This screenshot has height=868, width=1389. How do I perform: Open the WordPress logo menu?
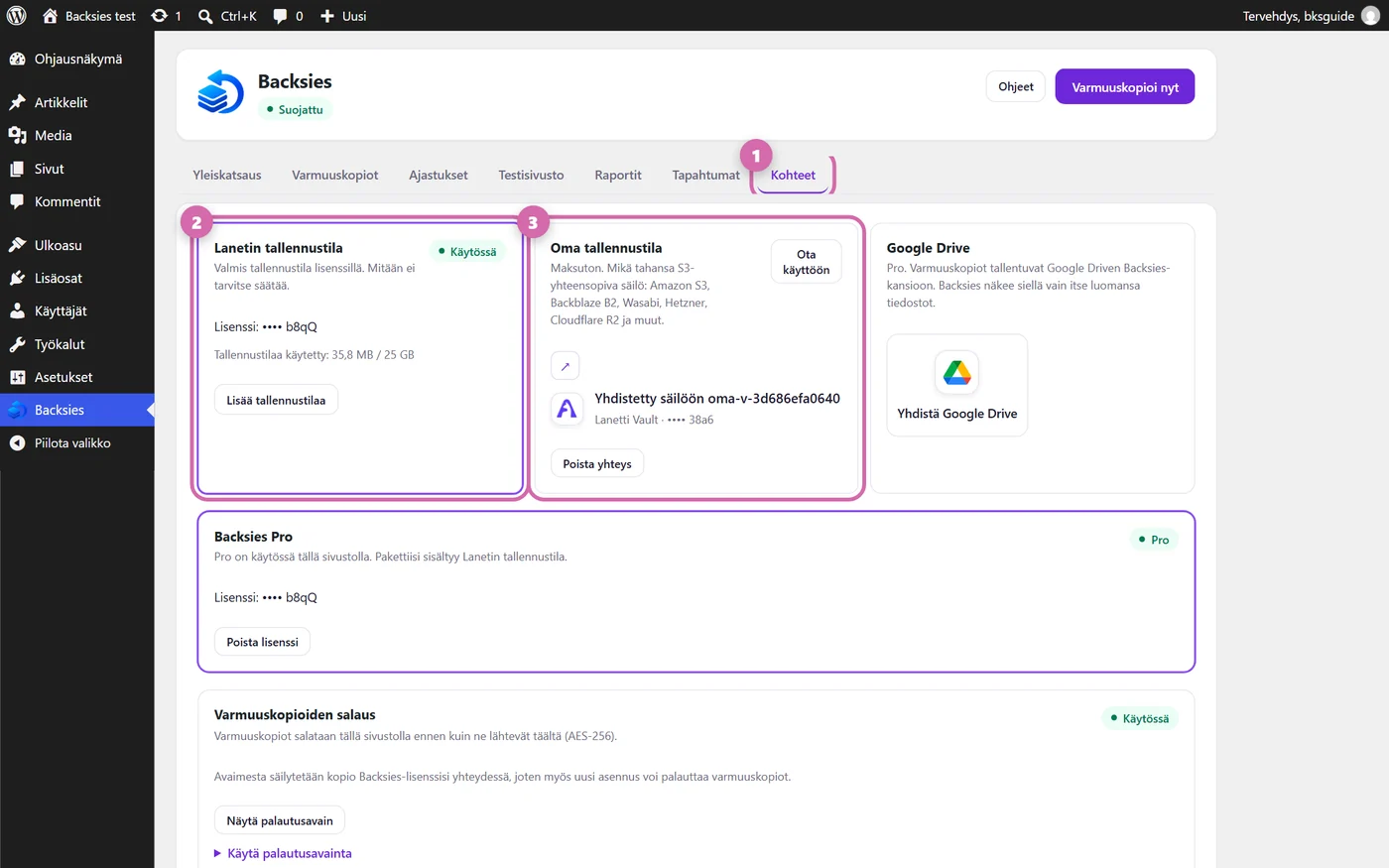coord(17,16)
